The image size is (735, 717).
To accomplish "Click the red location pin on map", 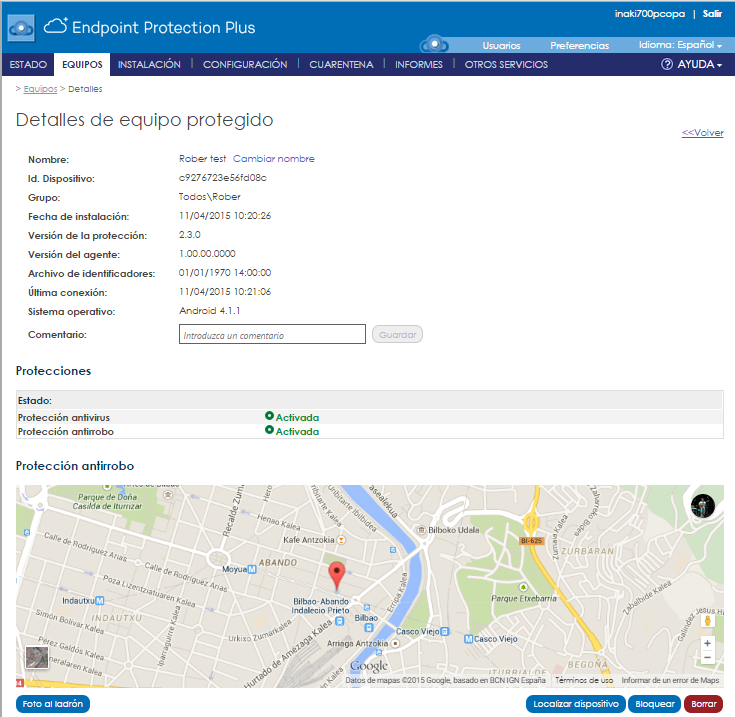I will point(337,576).
